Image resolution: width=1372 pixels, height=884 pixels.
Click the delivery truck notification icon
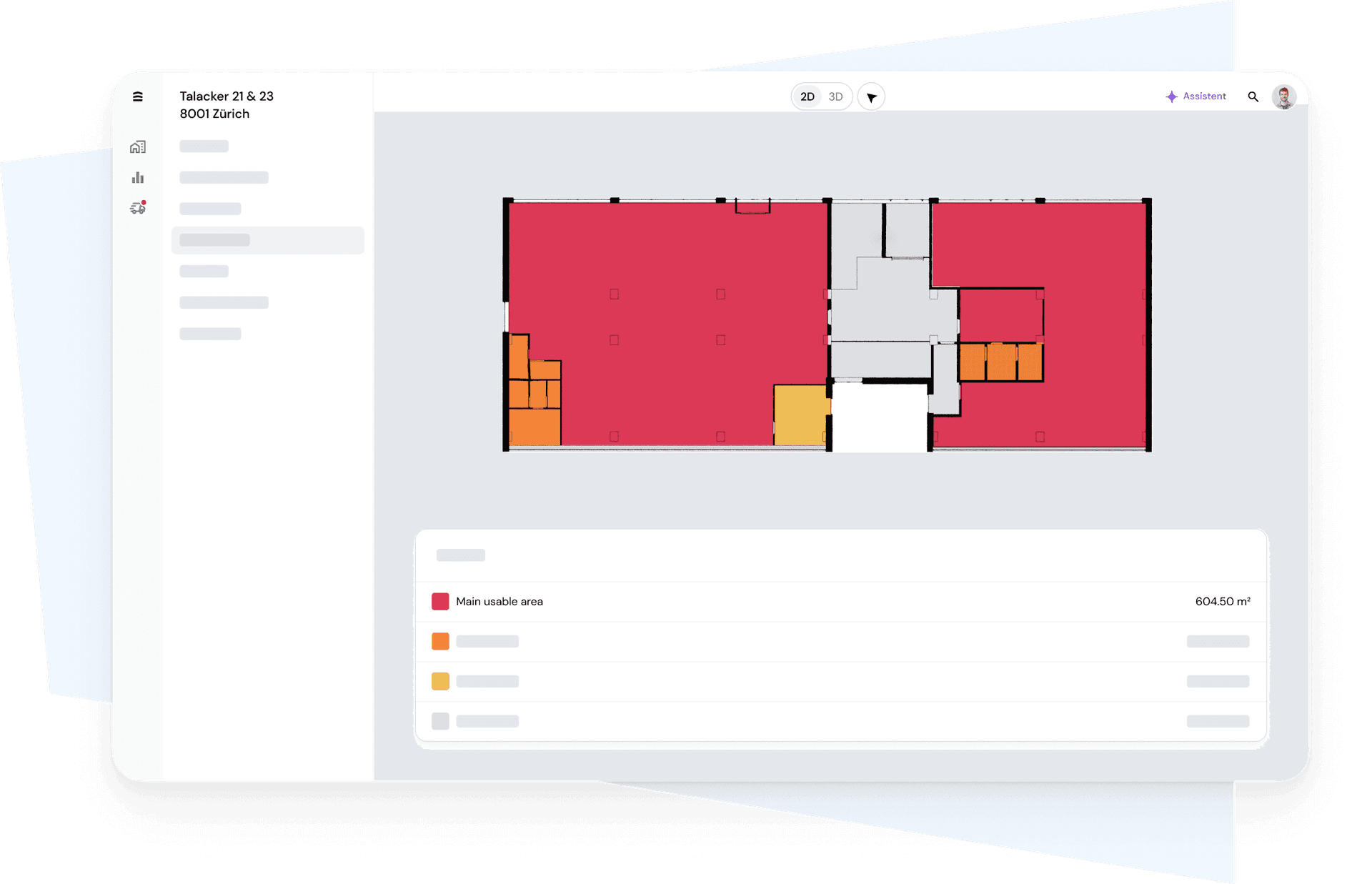click(138, 208)
